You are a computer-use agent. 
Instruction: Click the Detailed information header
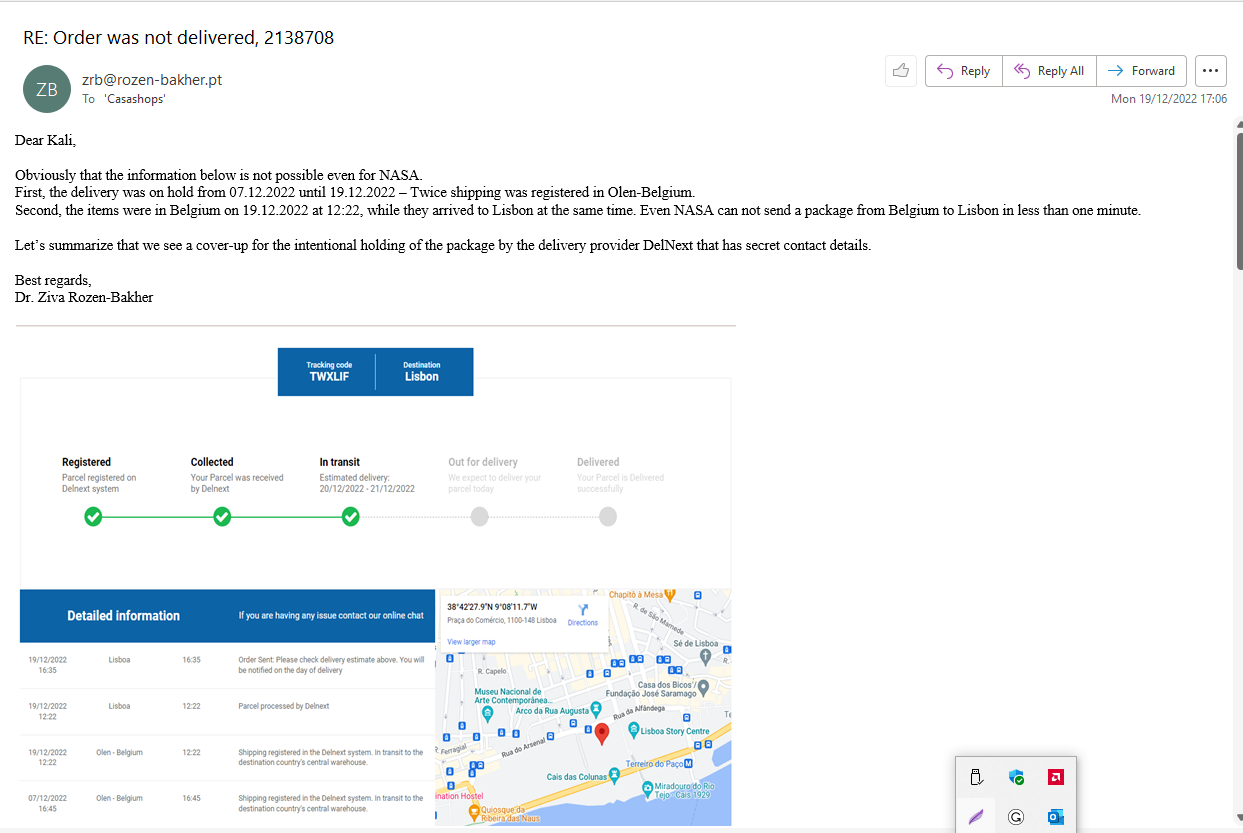click(x=124, y=616)
